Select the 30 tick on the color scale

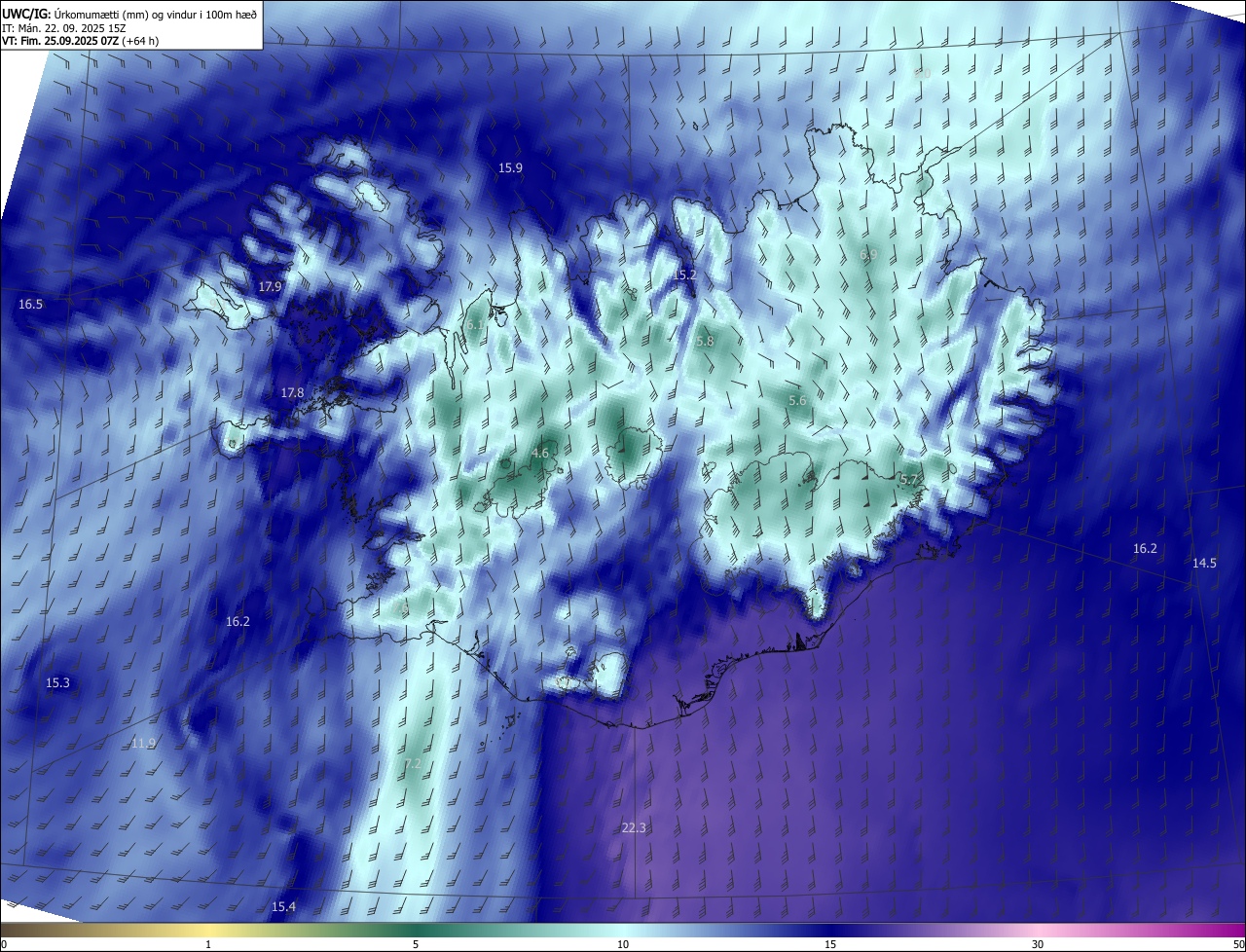pyautogui.click(x=1038, y=944)
